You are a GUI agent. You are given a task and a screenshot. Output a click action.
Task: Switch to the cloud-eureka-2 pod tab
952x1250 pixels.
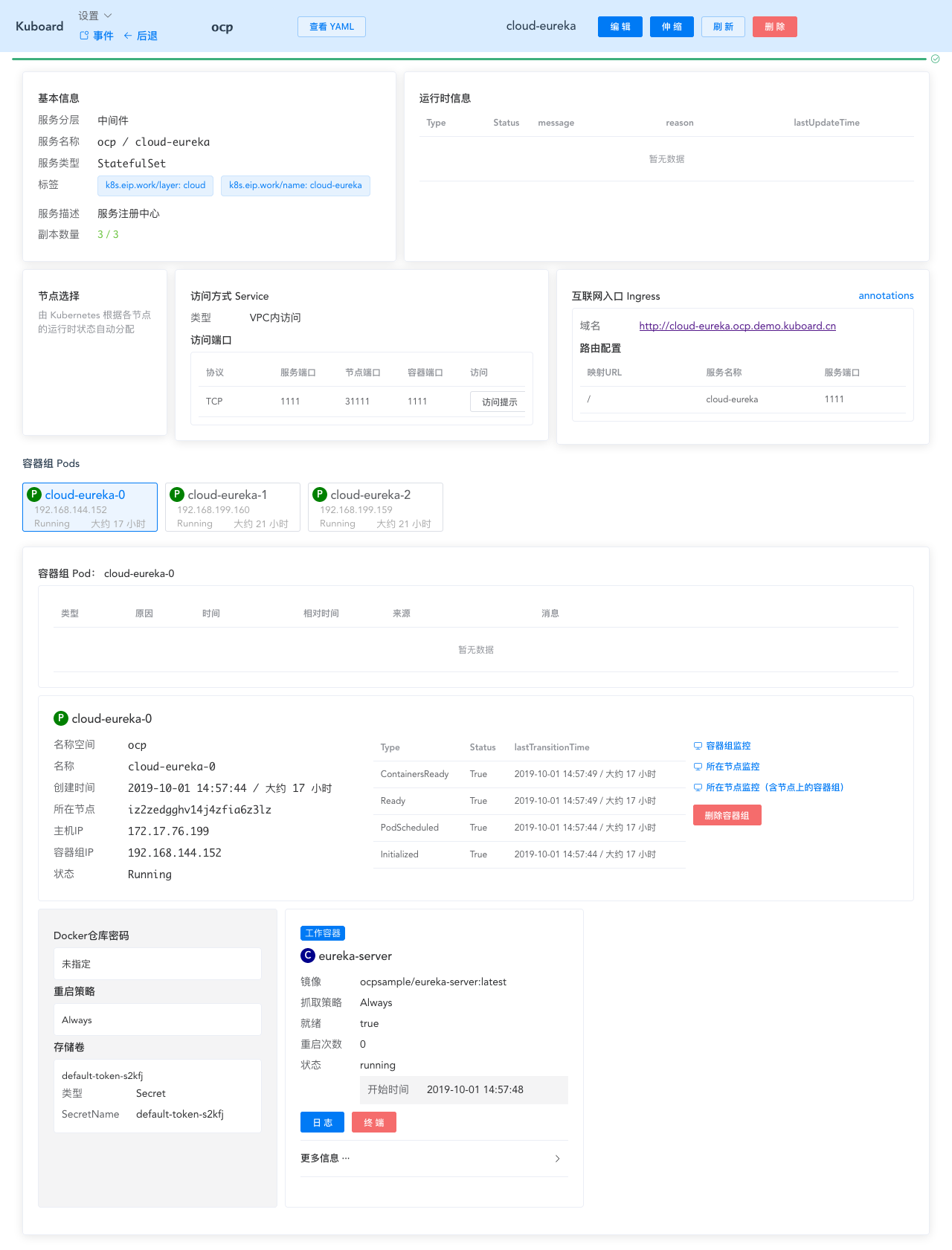pyautogui.click(x=376, y=507)
